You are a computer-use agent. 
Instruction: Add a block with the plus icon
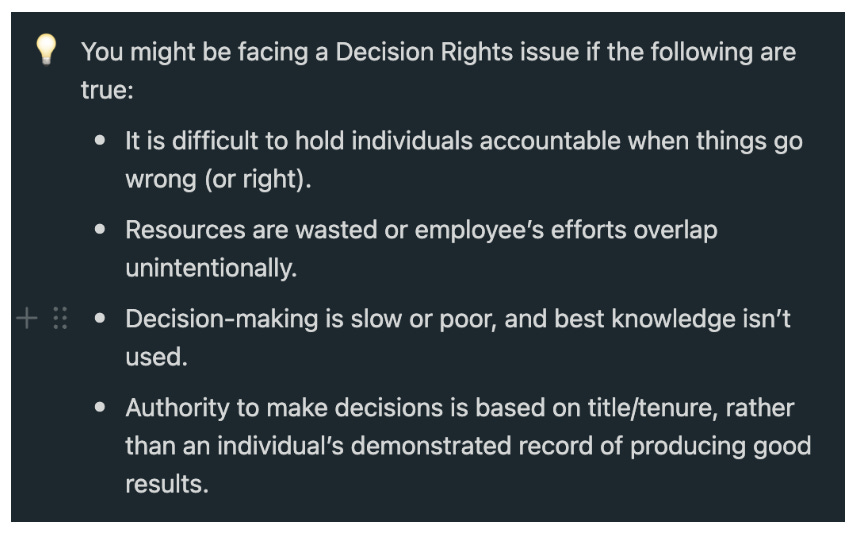click(x=27, y=318)
